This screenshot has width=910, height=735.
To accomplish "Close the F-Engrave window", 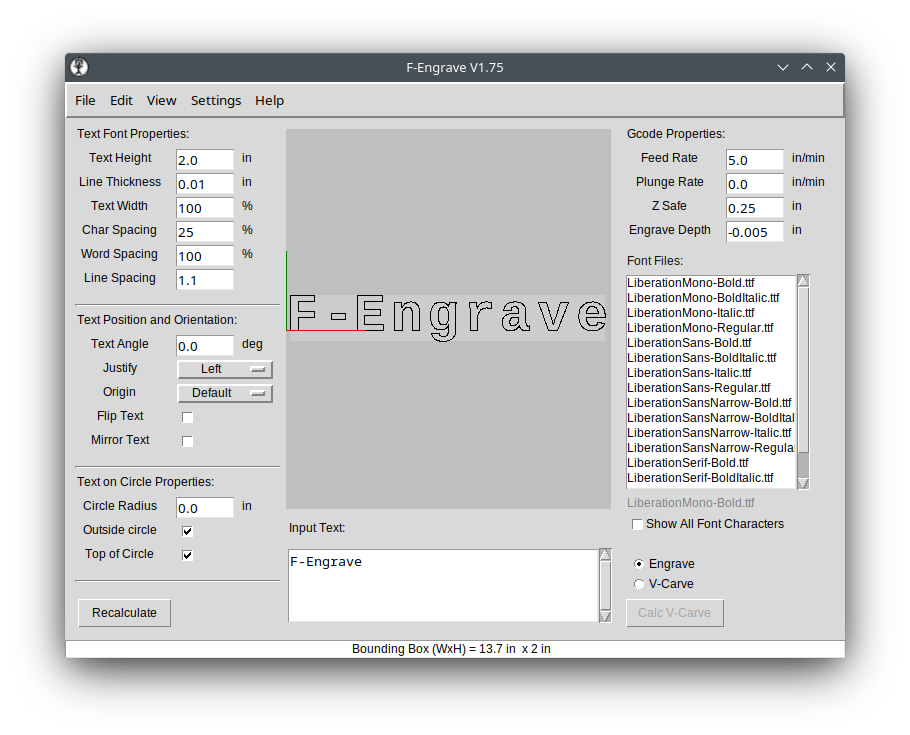I will tap(830, 67).
